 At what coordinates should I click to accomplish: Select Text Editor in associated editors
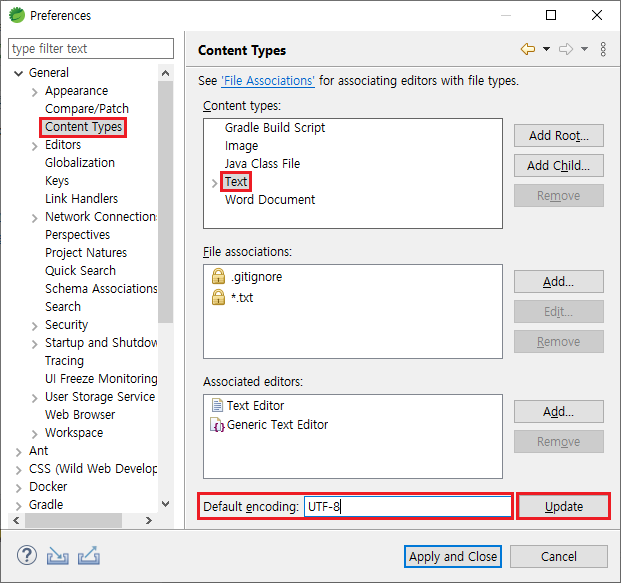pos(255,406)
